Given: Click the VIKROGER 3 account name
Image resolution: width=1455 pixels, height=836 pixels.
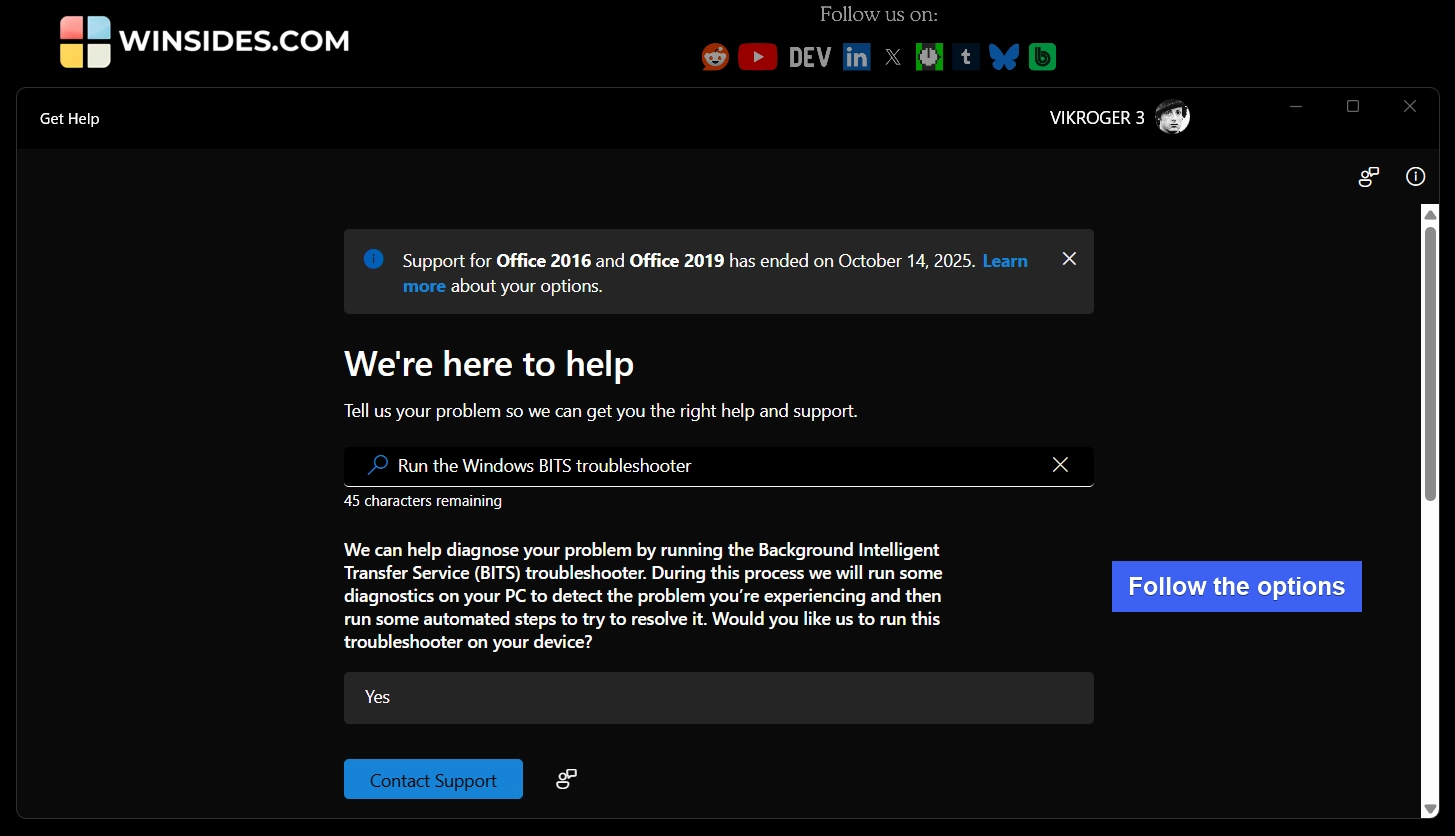Looking at the screenshot, I should pos(1097,118).
